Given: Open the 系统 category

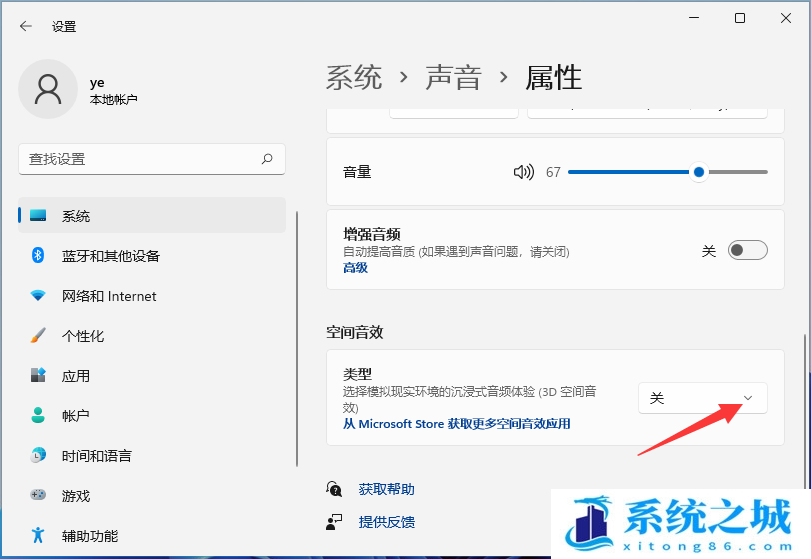Looking at the screenshot, I should click(x=152, y=216).
